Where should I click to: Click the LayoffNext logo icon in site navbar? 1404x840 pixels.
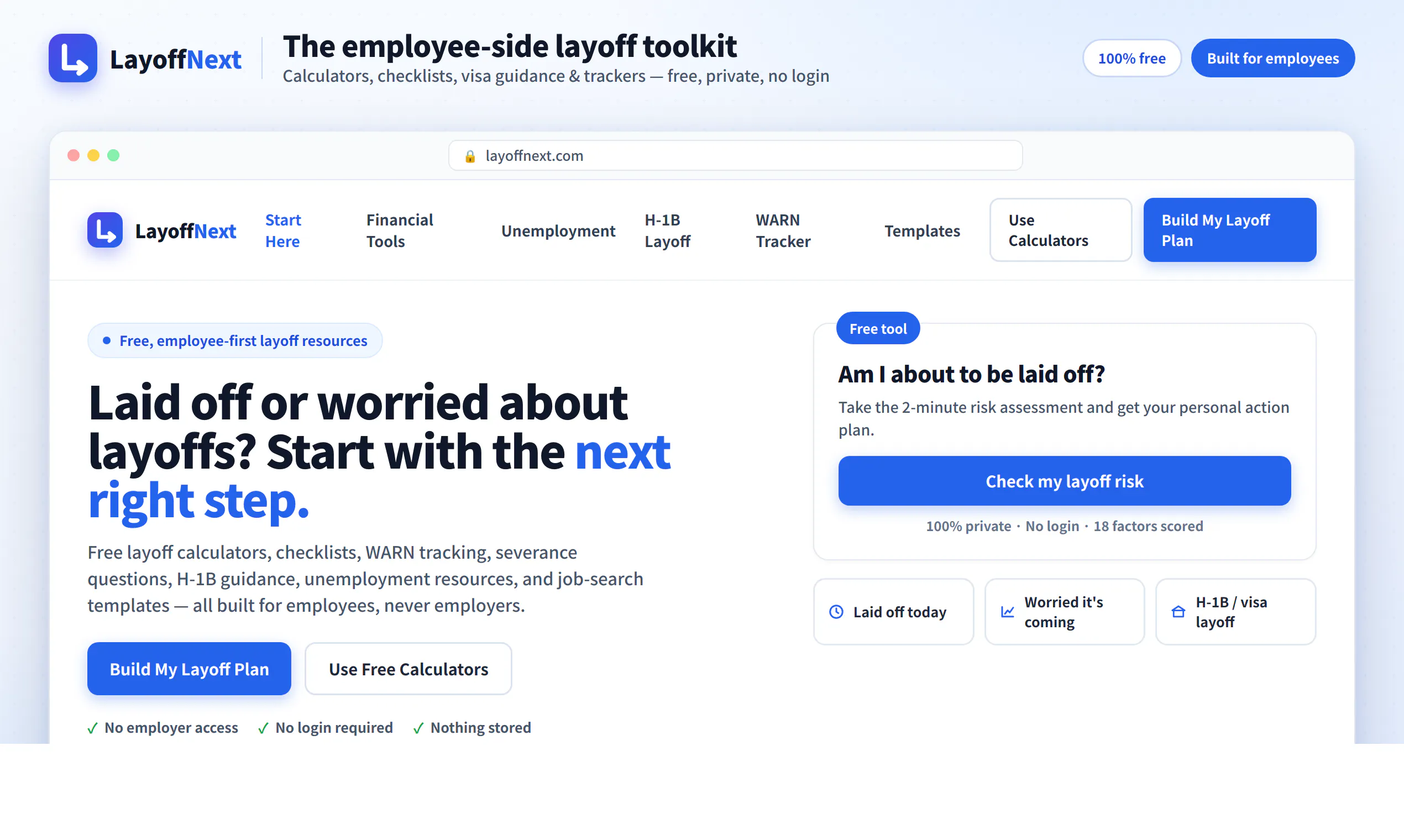pyautogui.click(x=104, y=230)
